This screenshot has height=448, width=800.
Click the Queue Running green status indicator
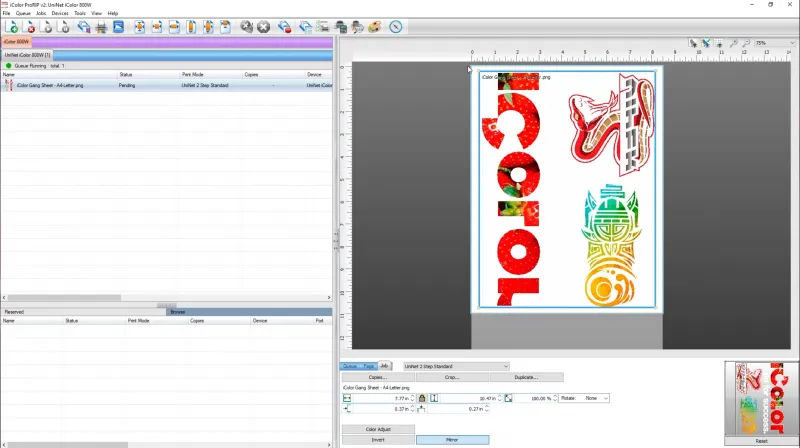coord(9,66)
